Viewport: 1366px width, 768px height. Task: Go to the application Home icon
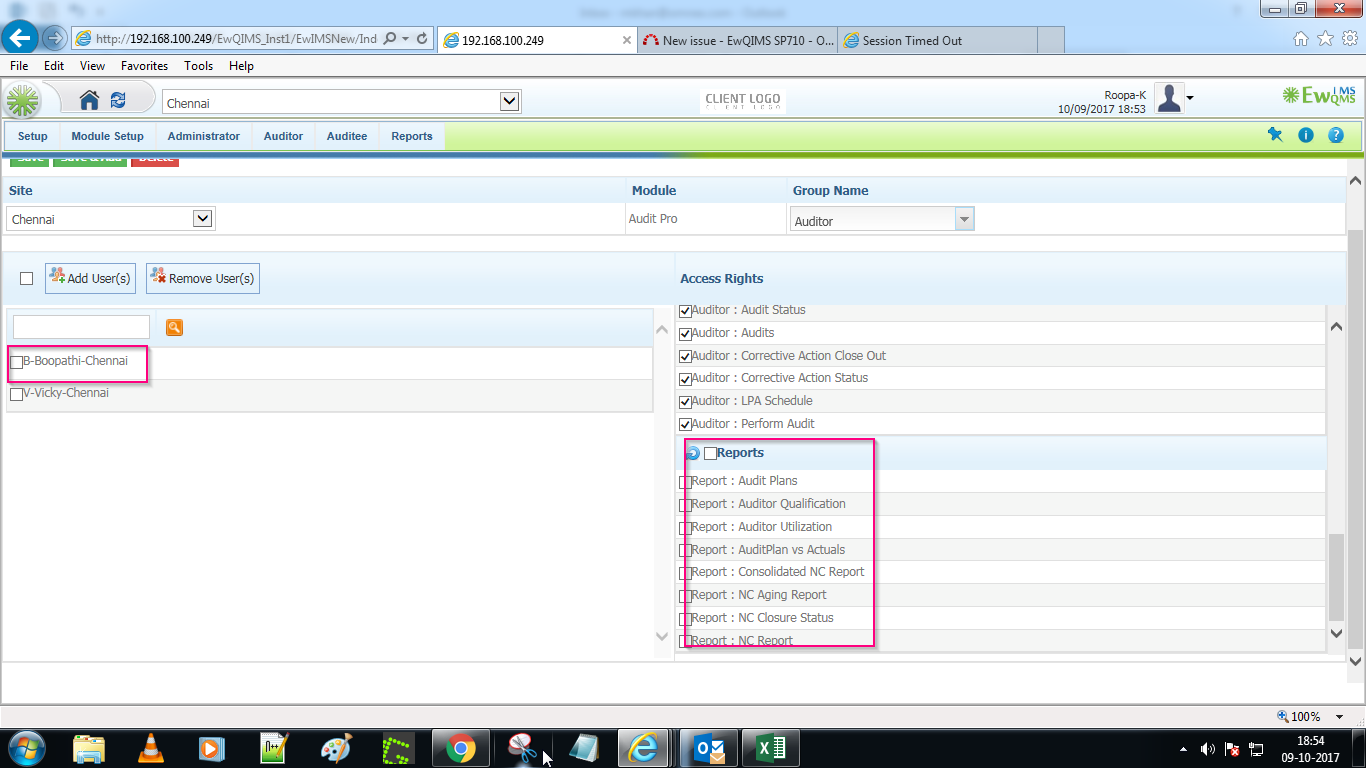89,100
